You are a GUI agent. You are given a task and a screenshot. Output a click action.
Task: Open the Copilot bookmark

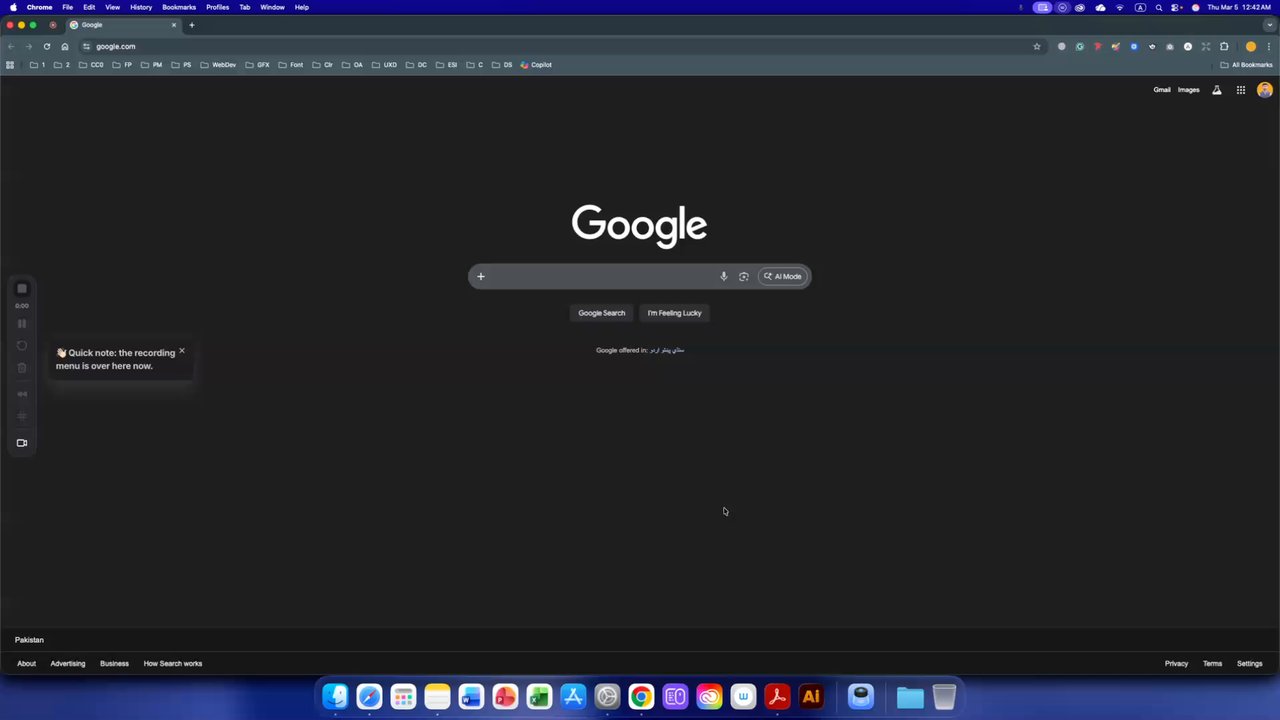point(536,65)
